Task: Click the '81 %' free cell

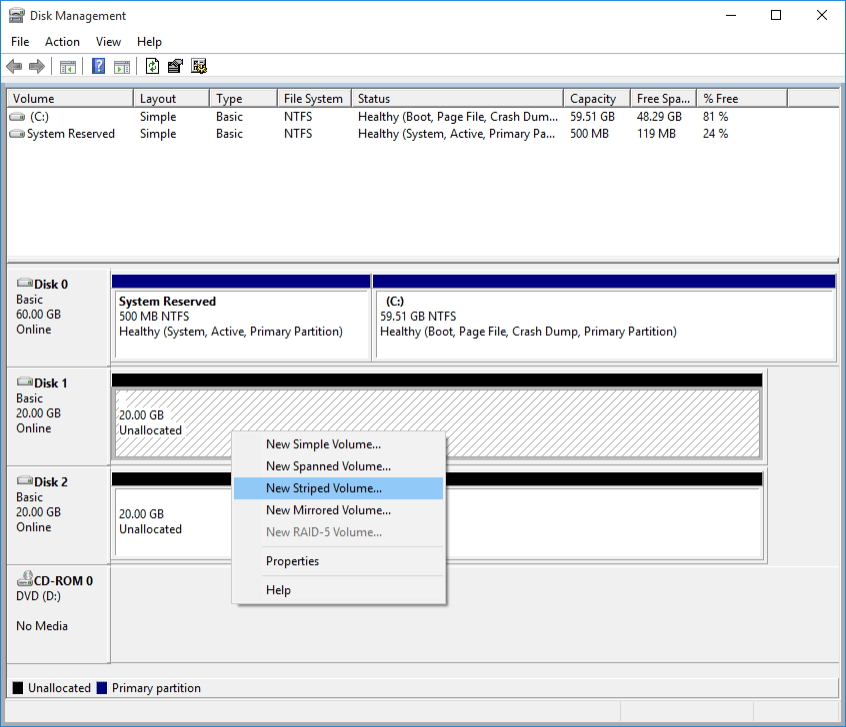Action: point(715,117)
